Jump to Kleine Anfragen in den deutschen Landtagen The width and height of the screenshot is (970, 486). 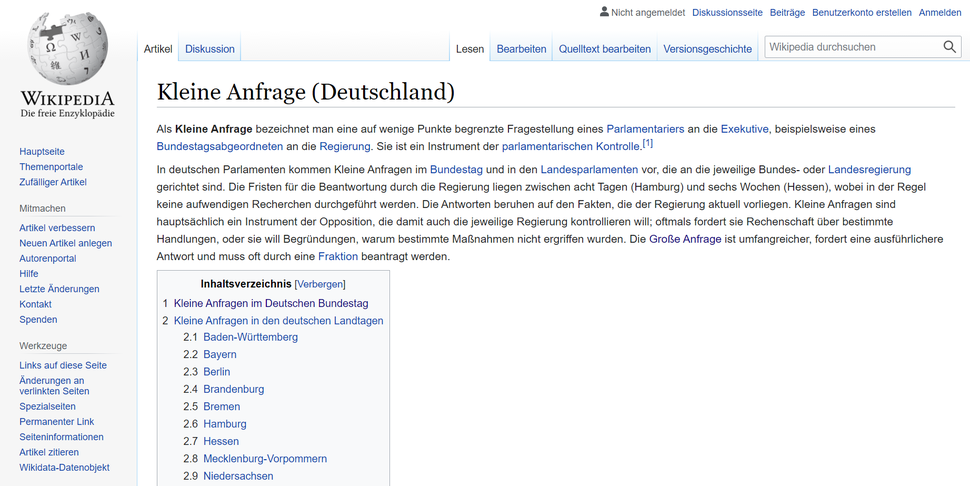[x=278, y=321]
